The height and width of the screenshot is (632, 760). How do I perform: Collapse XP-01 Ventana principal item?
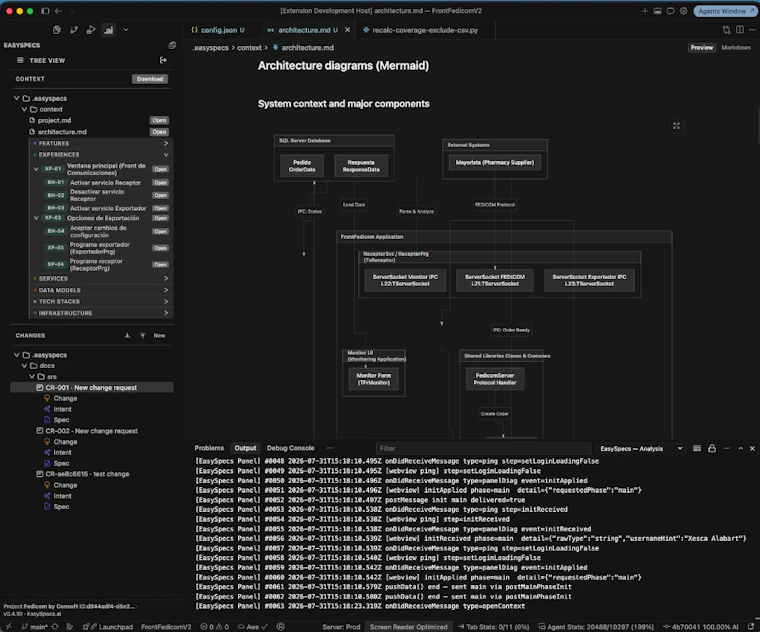pyautogui.click(x=36, y=169)
